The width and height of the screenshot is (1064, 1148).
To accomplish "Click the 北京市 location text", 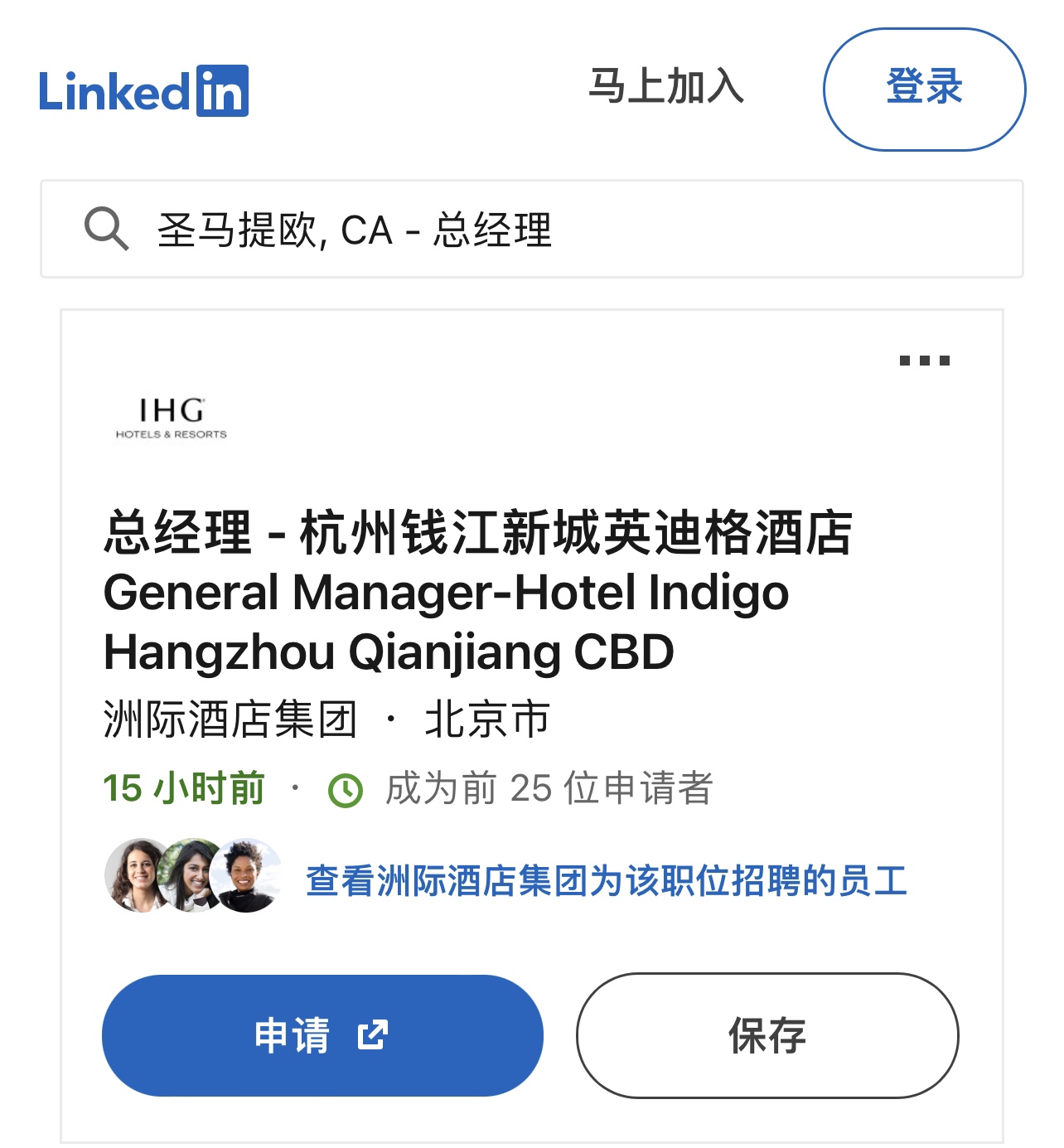I will coord(487,719).
